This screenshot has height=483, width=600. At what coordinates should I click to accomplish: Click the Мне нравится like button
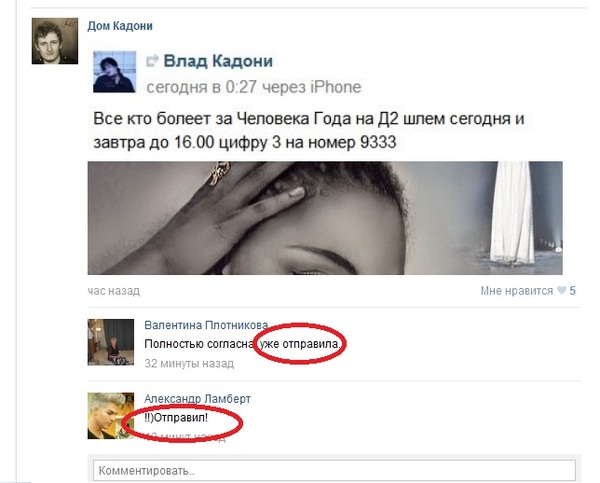point(517,291)
